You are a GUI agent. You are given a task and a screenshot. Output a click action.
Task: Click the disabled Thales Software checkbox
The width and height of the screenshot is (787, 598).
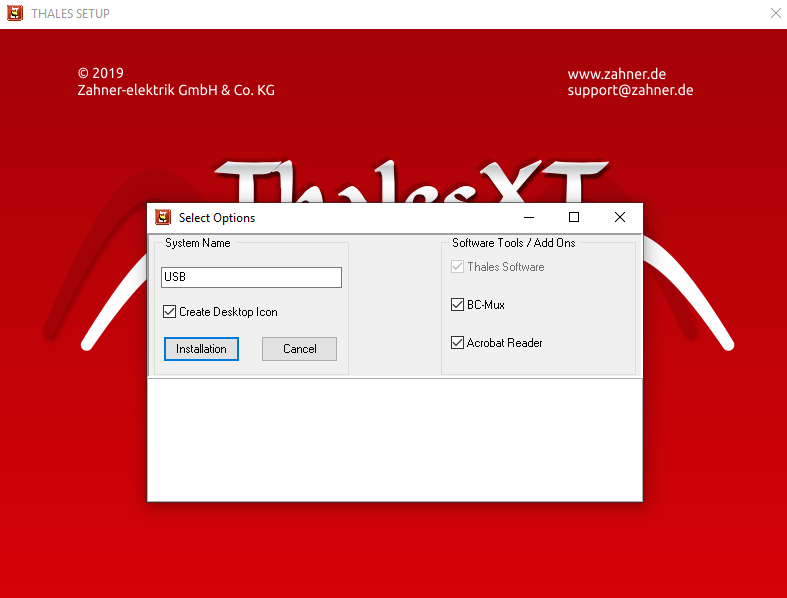(457, 267)
